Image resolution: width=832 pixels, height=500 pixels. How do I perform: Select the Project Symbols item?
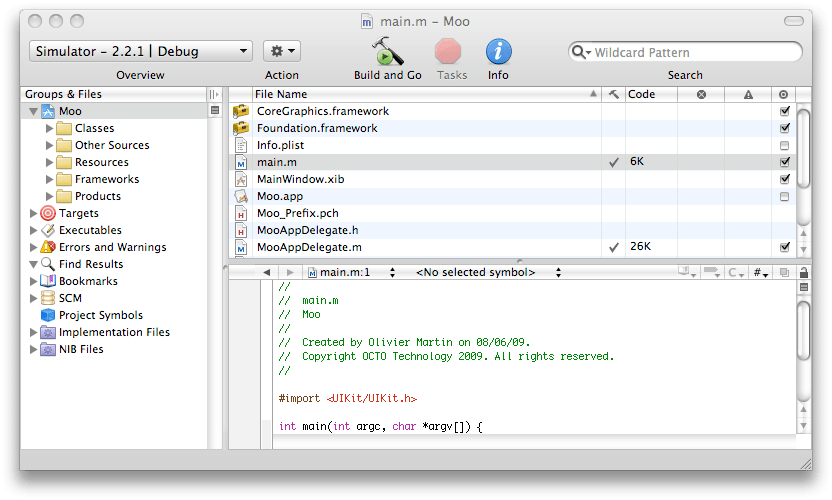(x=100, y=315)
